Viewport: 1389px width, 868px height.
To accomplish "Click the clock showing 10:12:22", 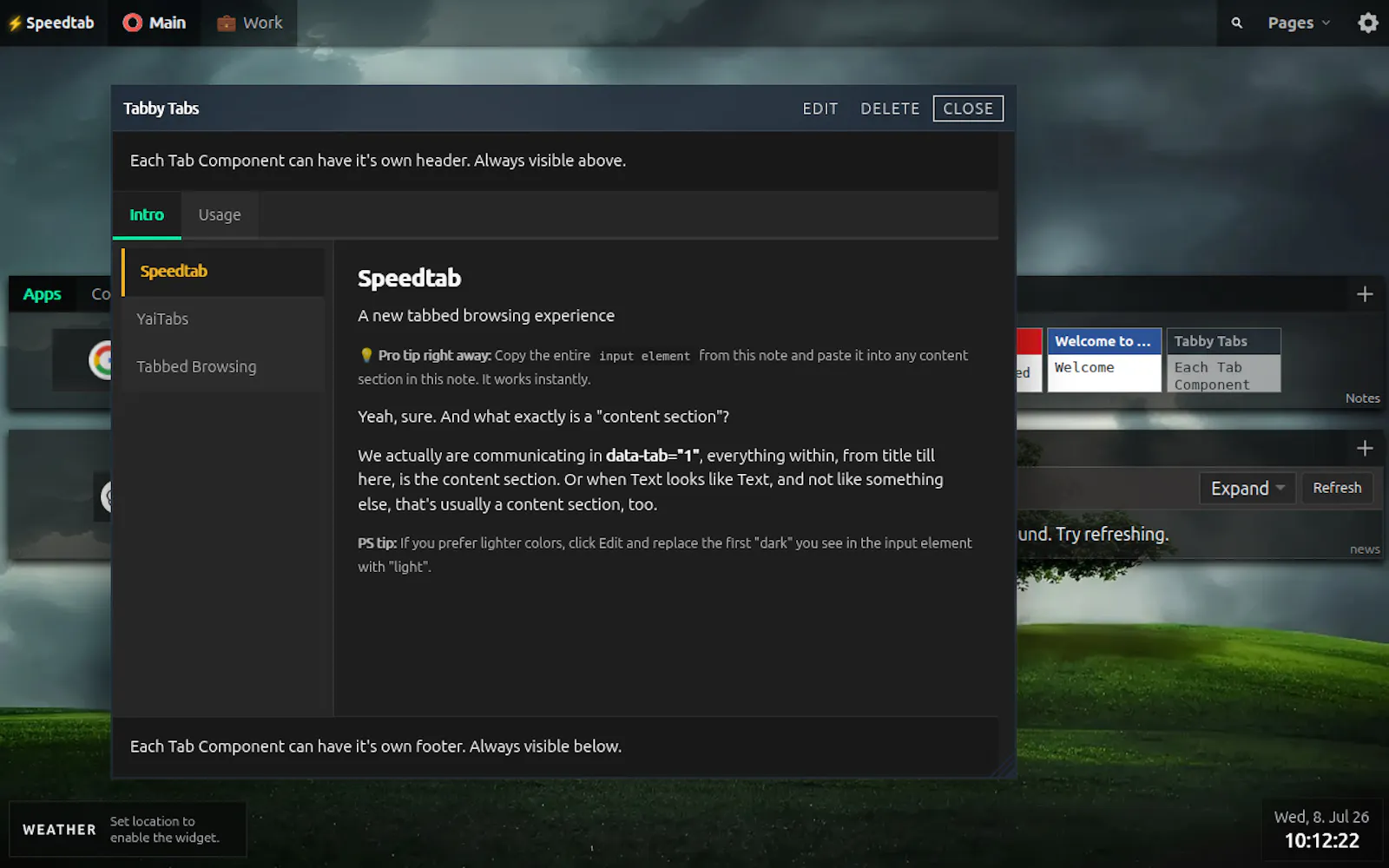I will [x=1321, y=840].
